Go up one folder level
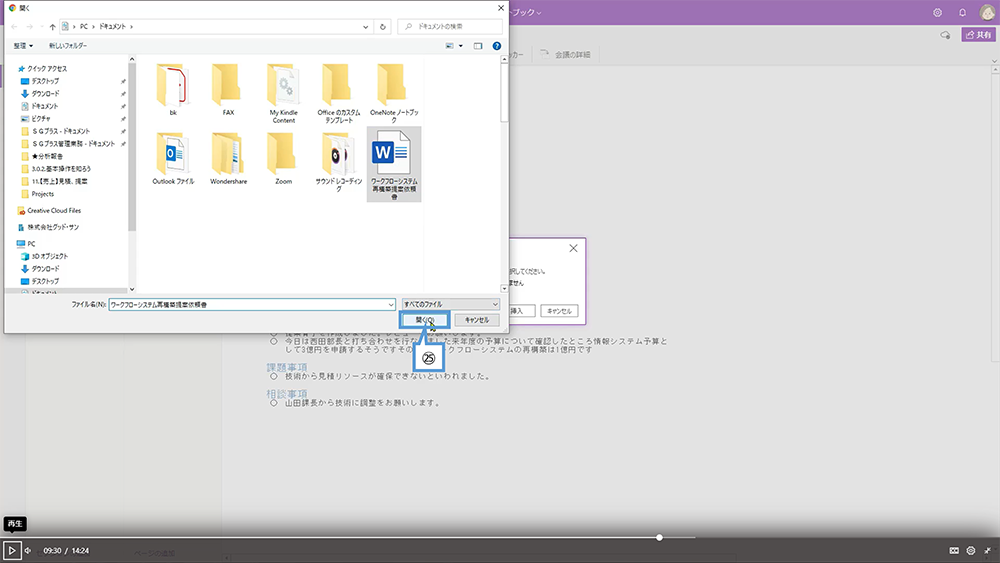The image size is (1000, 563). 52,27
